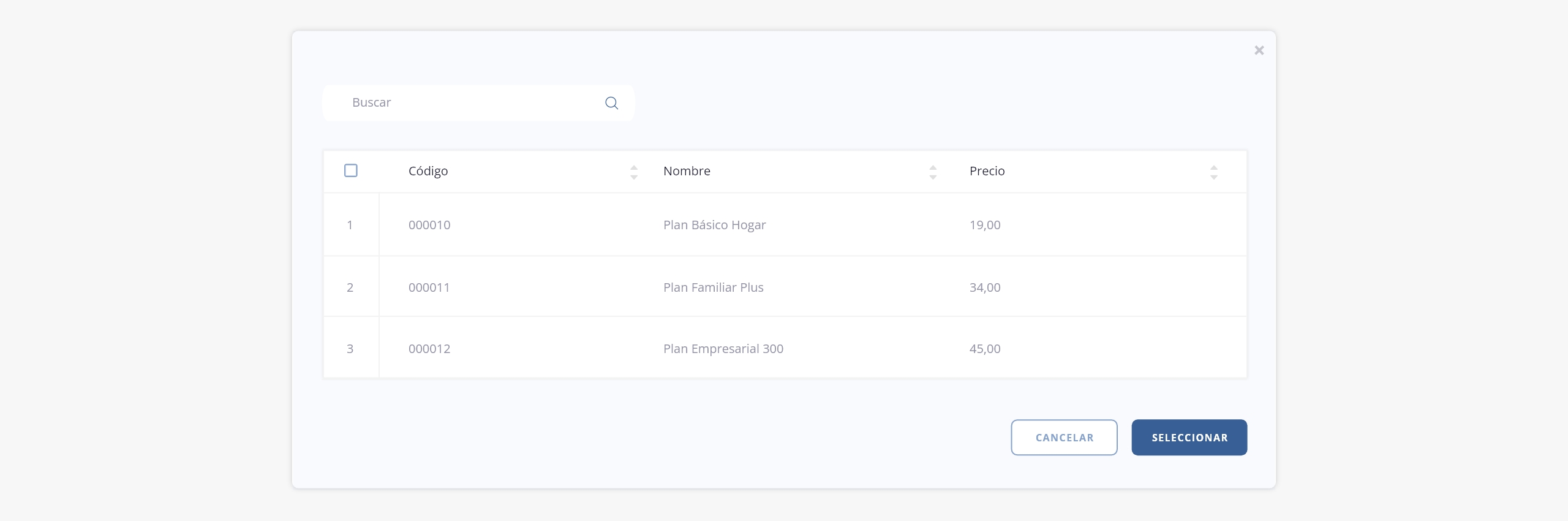Click product code 000011
This screenshot has width=1568, height=521.
pyautogui.click(x=429, y=287)
